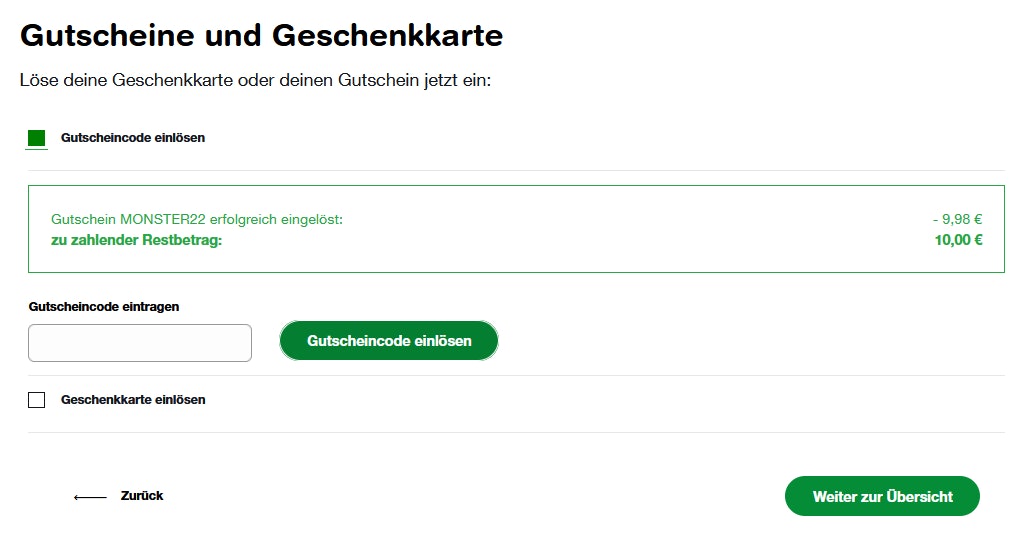Click the underline beneath the green checkbox

click(x=37, y=149)
